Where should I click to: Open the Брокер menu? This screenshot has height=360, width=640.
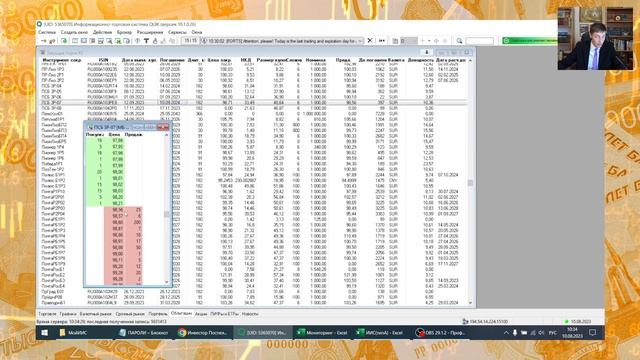click(x=124, y=32)
